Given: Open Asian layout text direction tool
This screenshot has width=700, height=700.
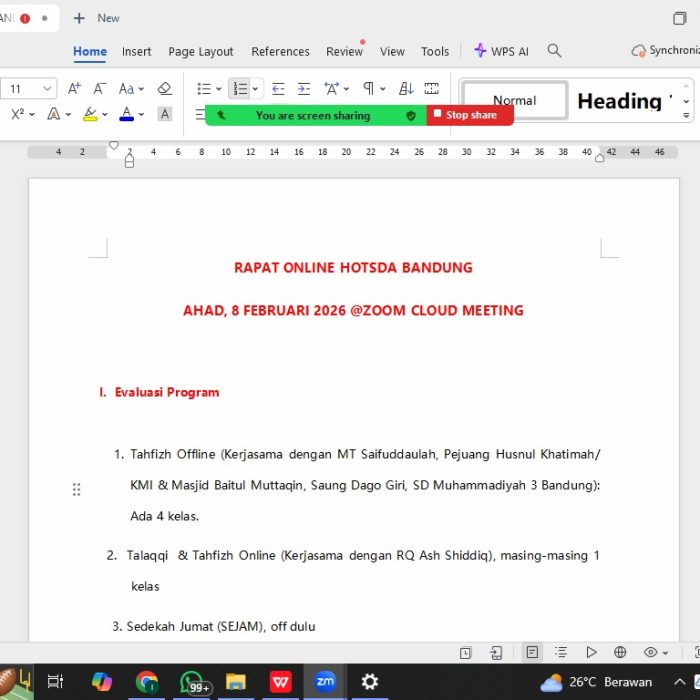Looking at the screenshot, I should tap(331, 88).
